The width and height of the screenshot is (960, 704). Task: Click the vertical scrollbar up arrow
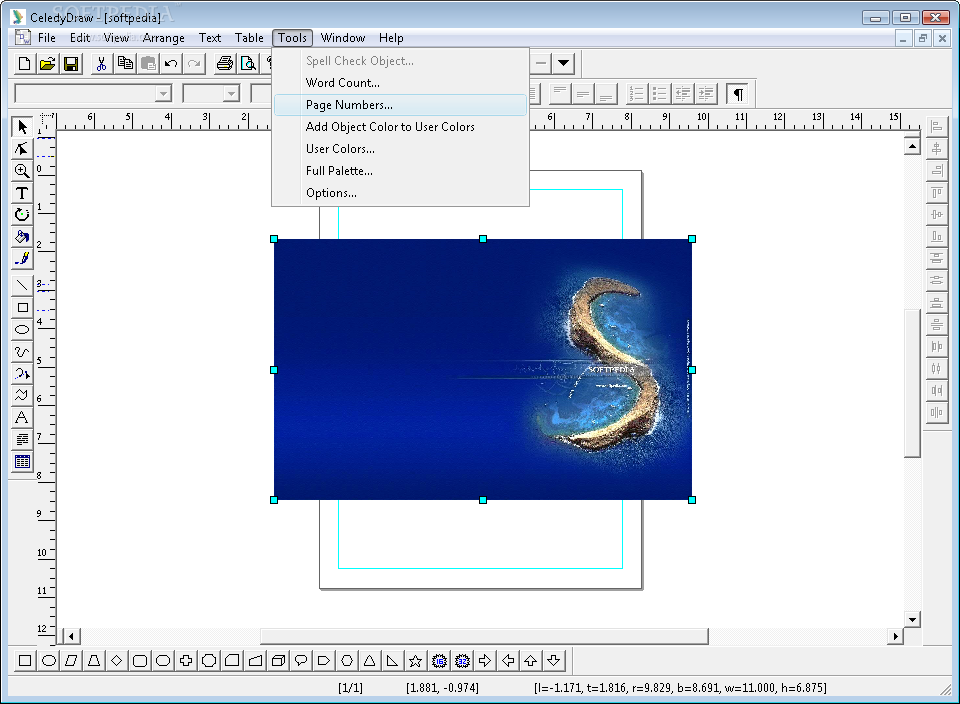click(912, 146)
